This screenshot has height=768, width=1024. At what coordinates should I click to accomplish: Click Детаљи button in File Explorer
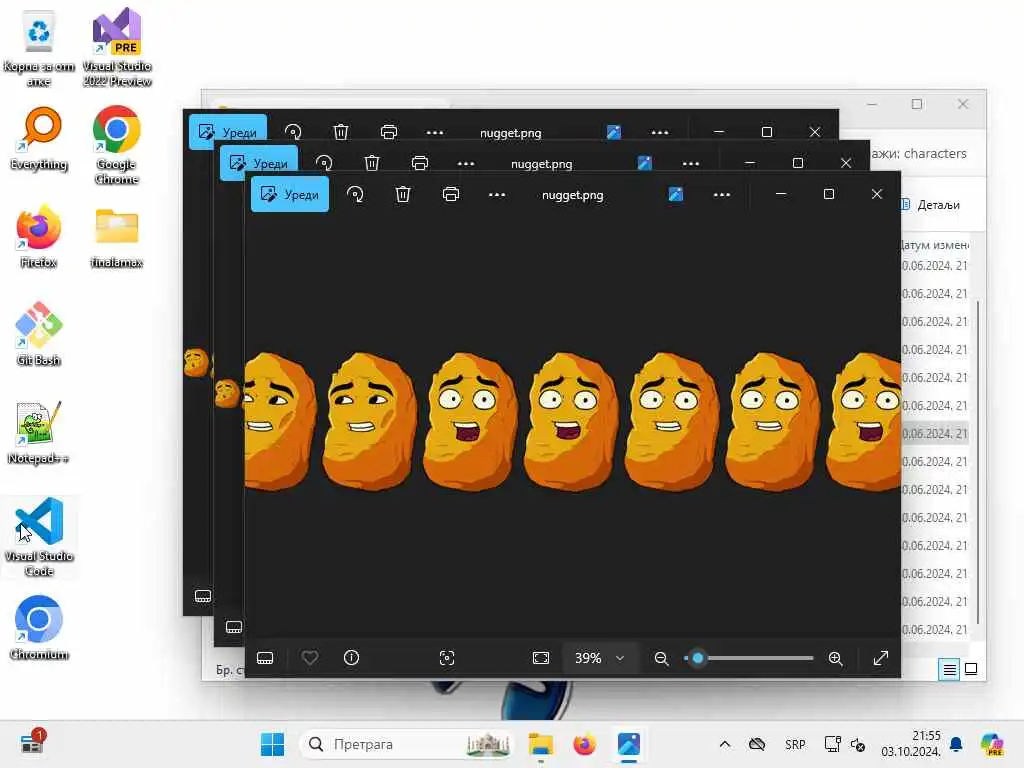(931, 205)
